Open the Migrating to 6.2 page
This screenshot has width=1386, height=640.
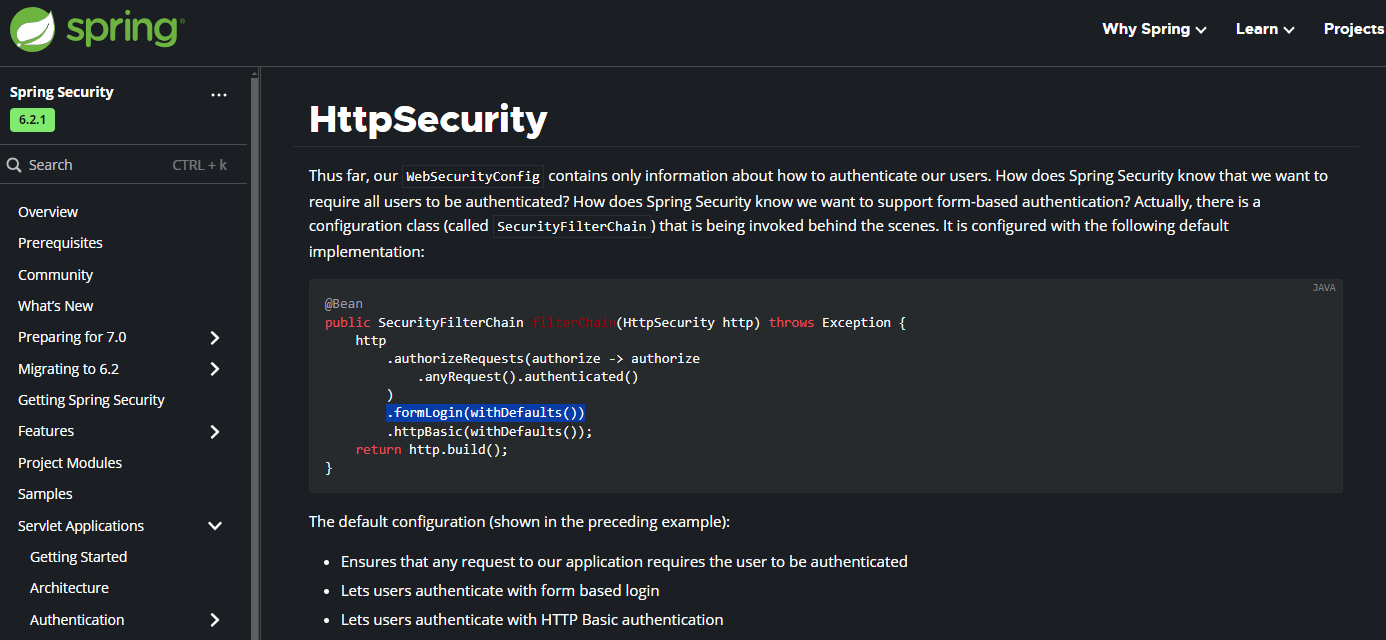click(x=68, y=369)
